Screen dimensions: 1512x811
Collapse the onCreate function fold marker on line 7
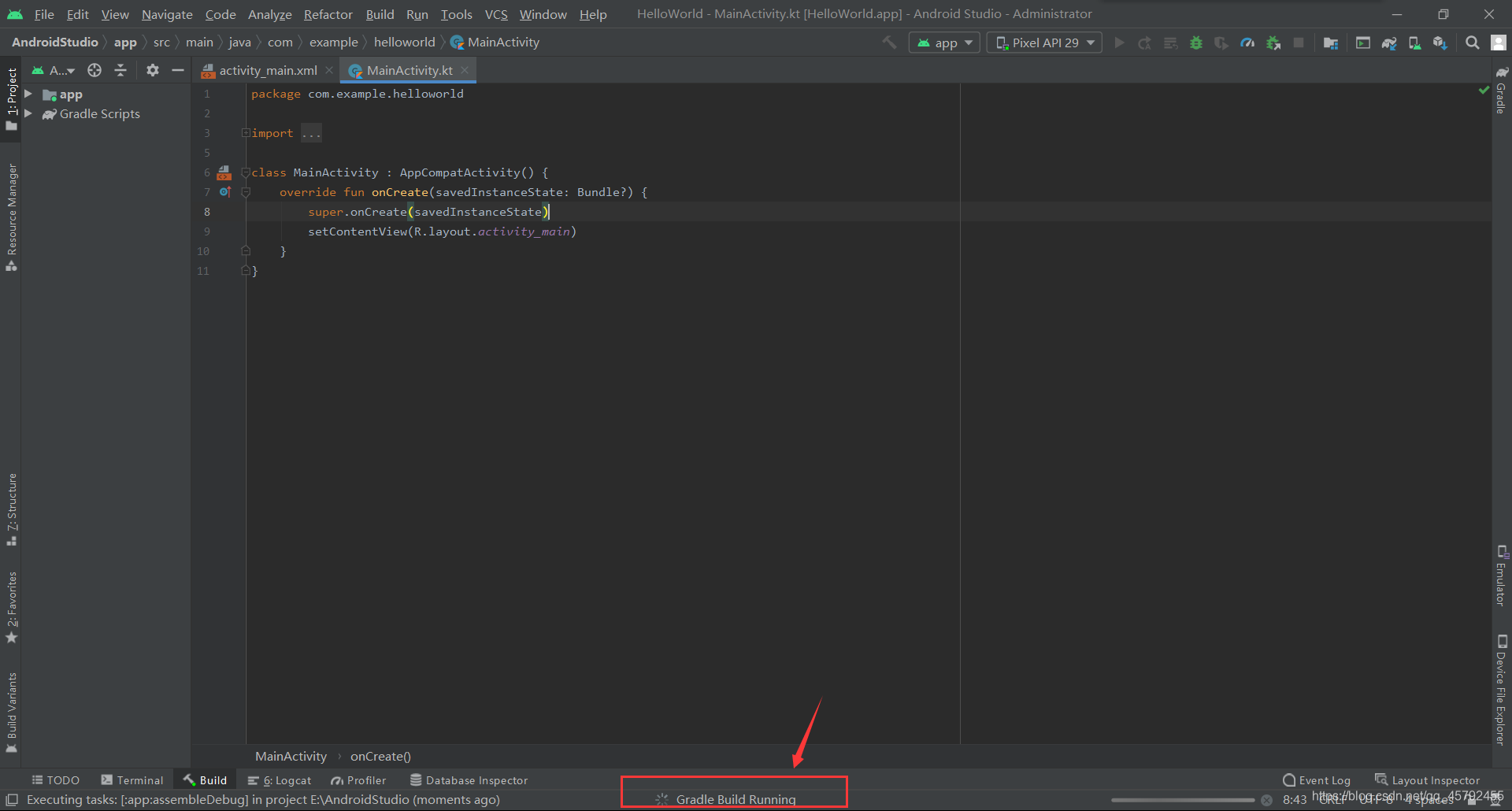pyautogui.click(x=246, y=192)
